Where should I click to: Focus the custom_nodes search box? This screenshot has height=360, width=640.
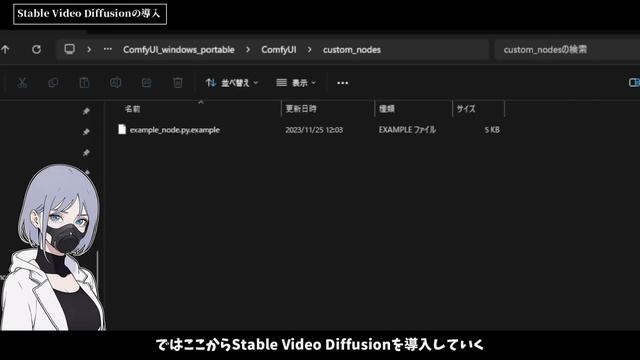click(567, 50)
